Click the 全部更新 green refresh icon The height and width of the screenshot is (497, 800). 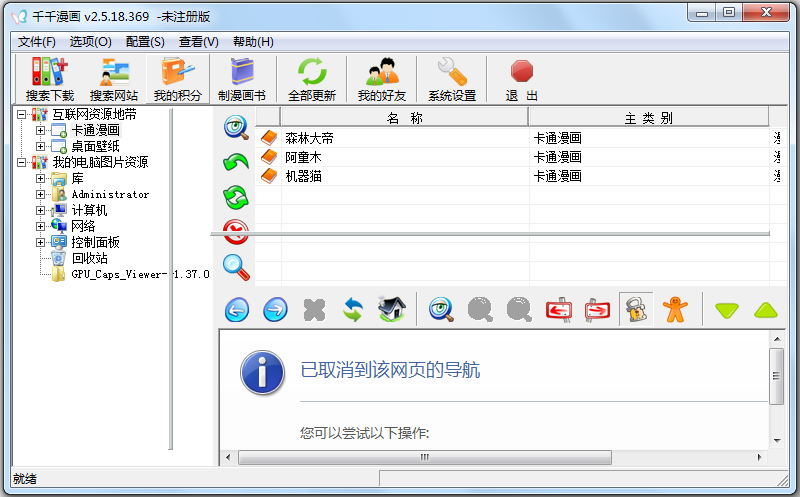(312, 79)
